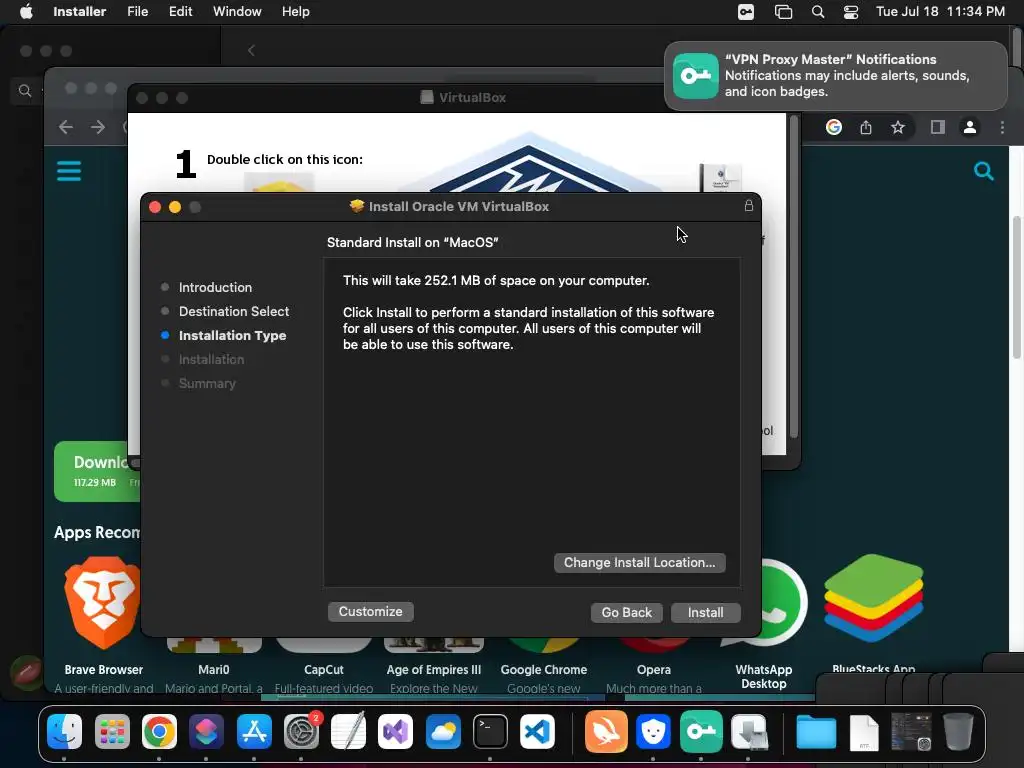Open Visual Studio from the Dock
The height and width of the screenshot is (768, 1024).
click(396, 731)
